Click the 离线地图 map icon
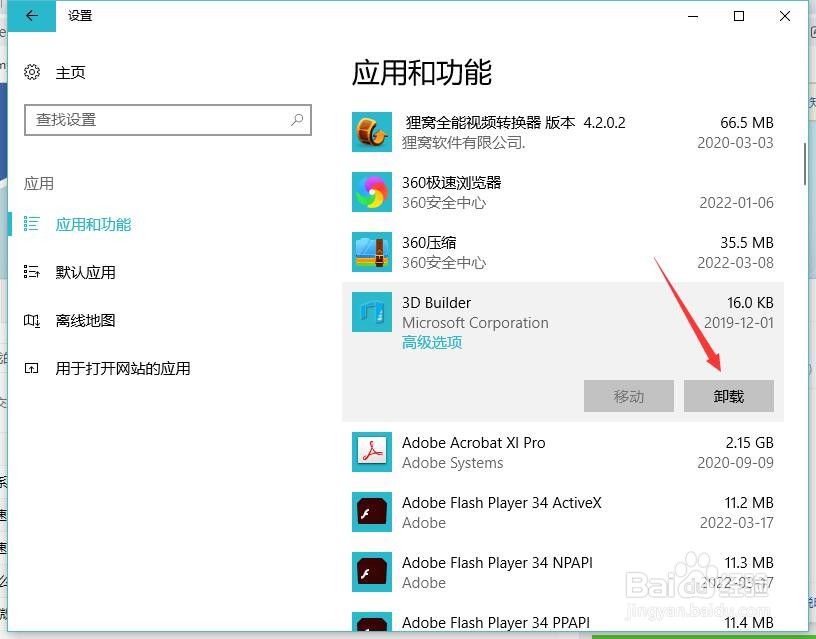This screenshot has height=639, width=816. pos(31,321)
